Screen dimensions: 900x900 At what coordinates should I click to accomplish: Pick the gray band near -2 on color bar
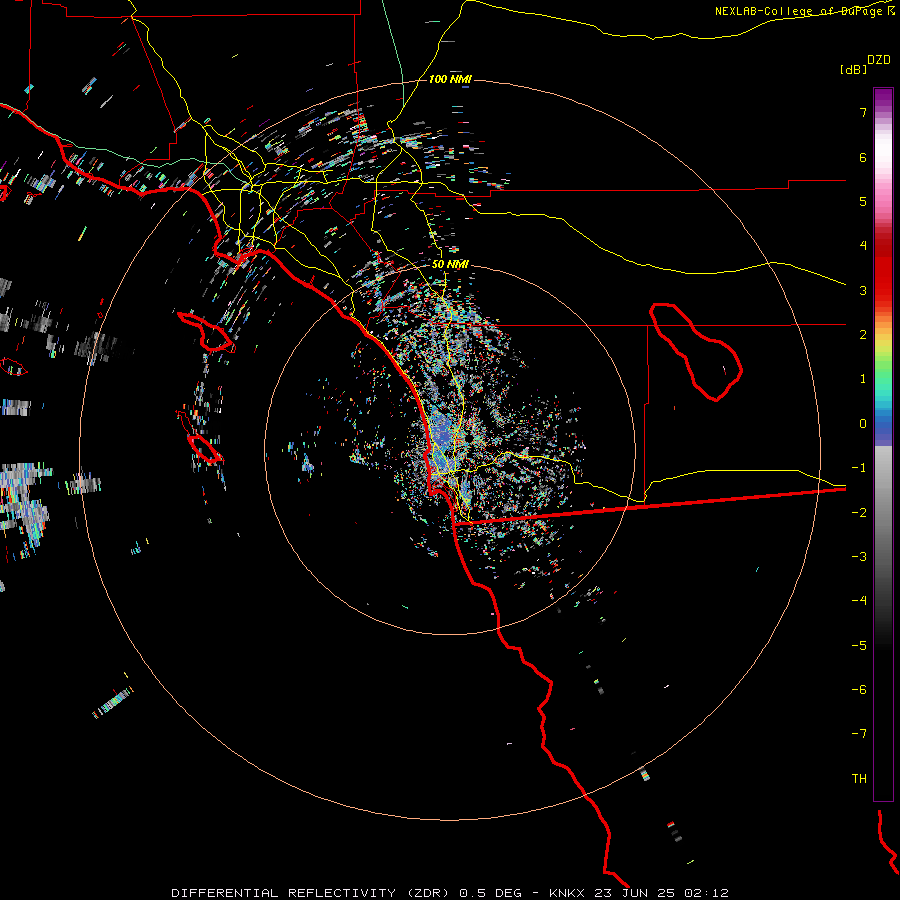pos(883,513)
